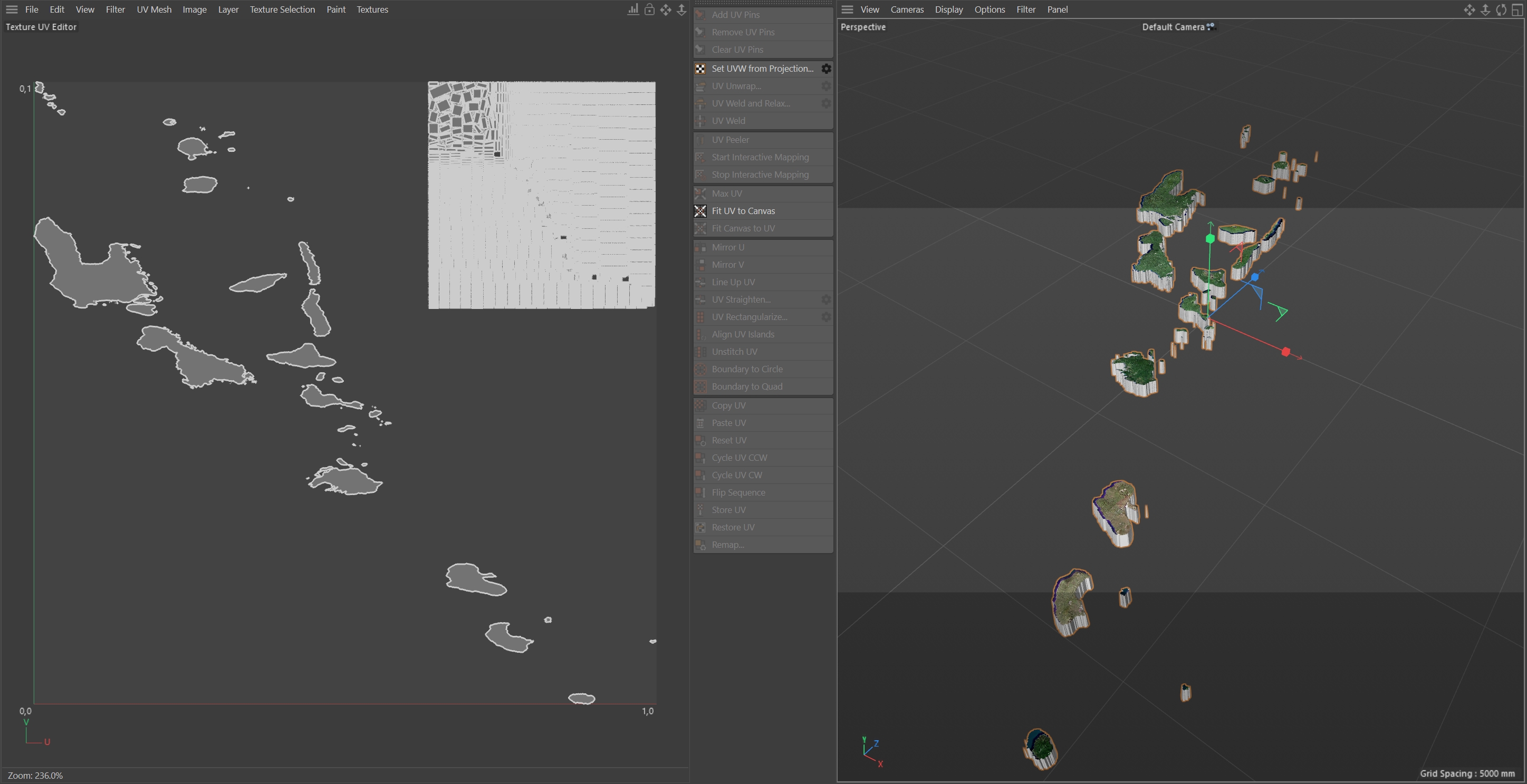1527x784 pixels.
Task: Open the Cameras menu in viewport
Action: [906, 9]
